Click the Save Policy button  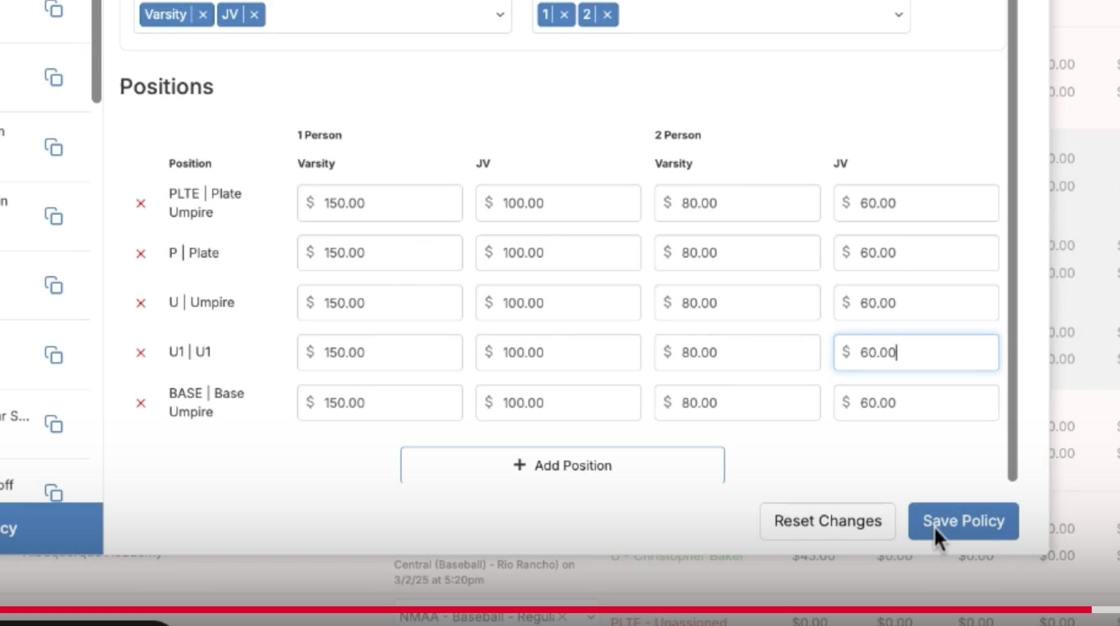(963, 521)
